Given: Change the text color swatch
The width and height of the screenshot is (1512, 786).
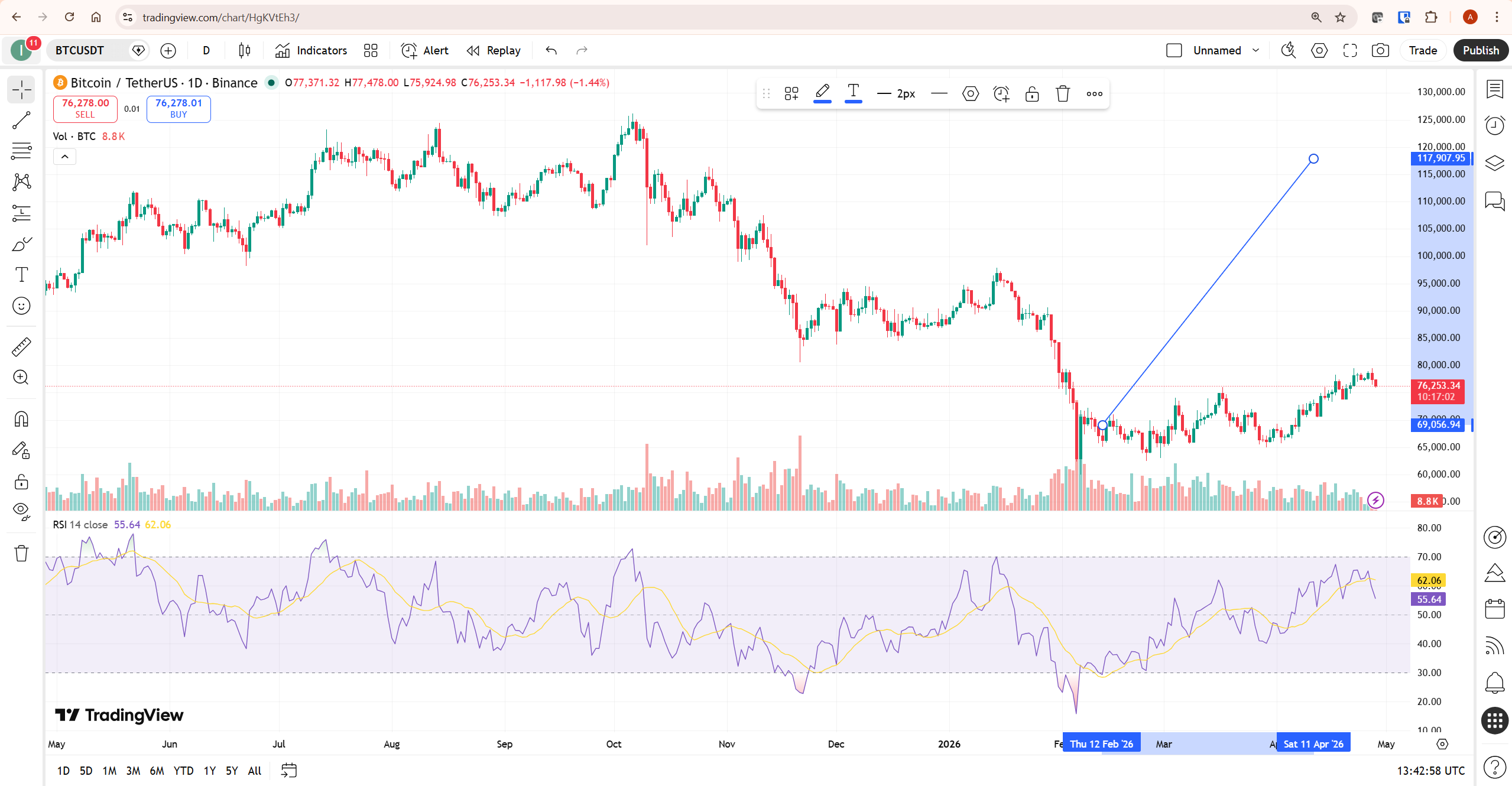Looking at the screenshot, I should pyautogui.click(x=853, y=93).
